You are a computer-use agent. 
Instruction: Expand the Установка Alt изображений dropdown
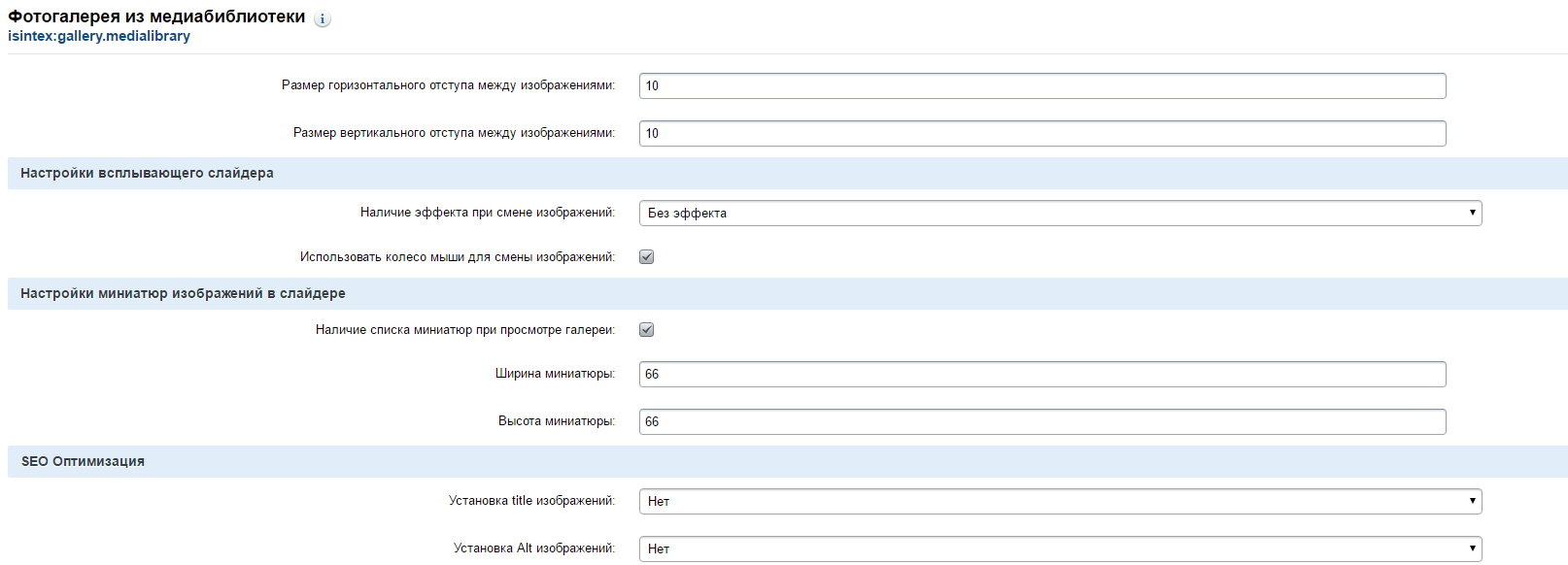(1060, 548)
